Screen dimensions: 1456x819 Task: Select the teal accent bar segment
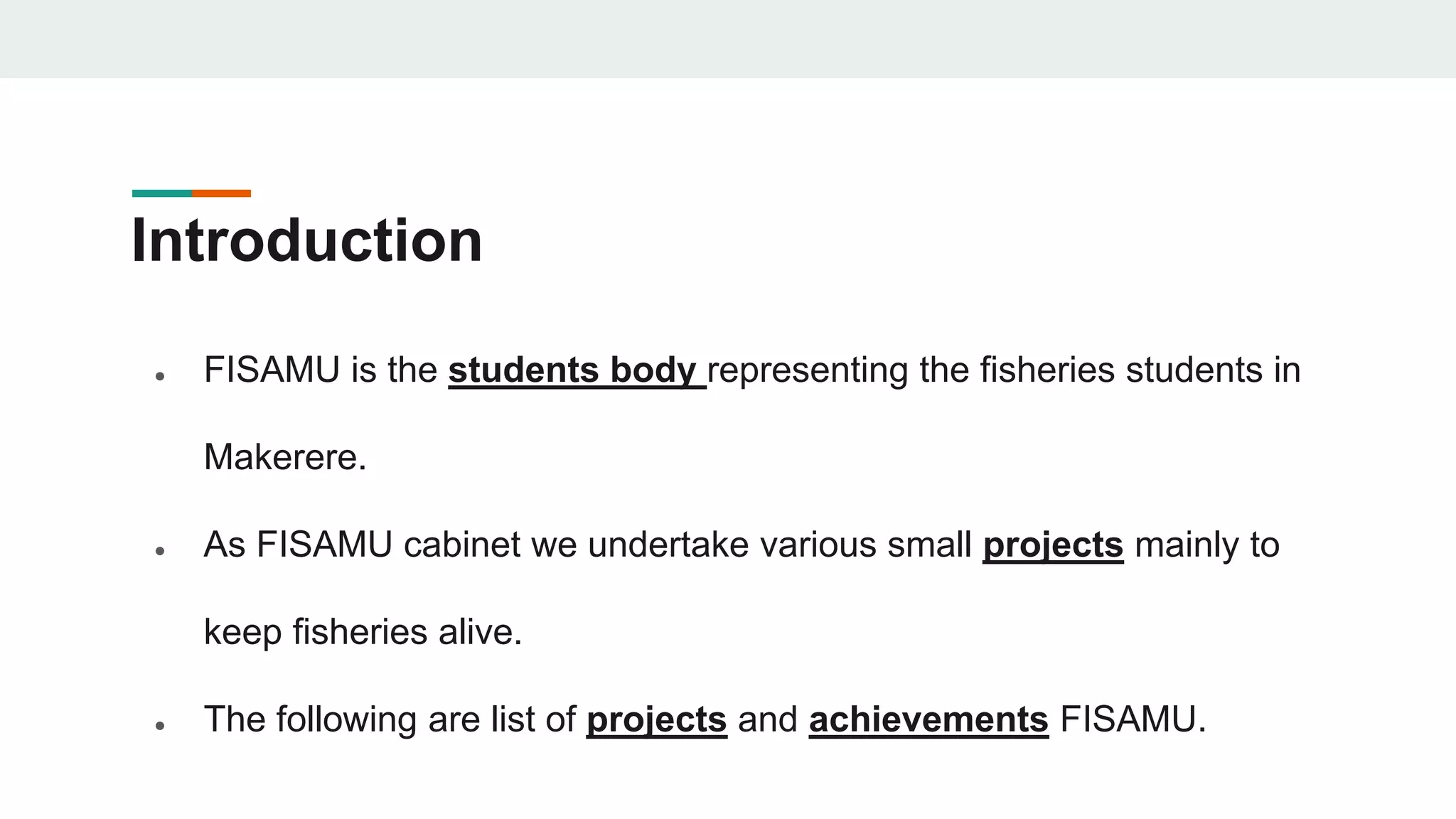pos(162,193)
